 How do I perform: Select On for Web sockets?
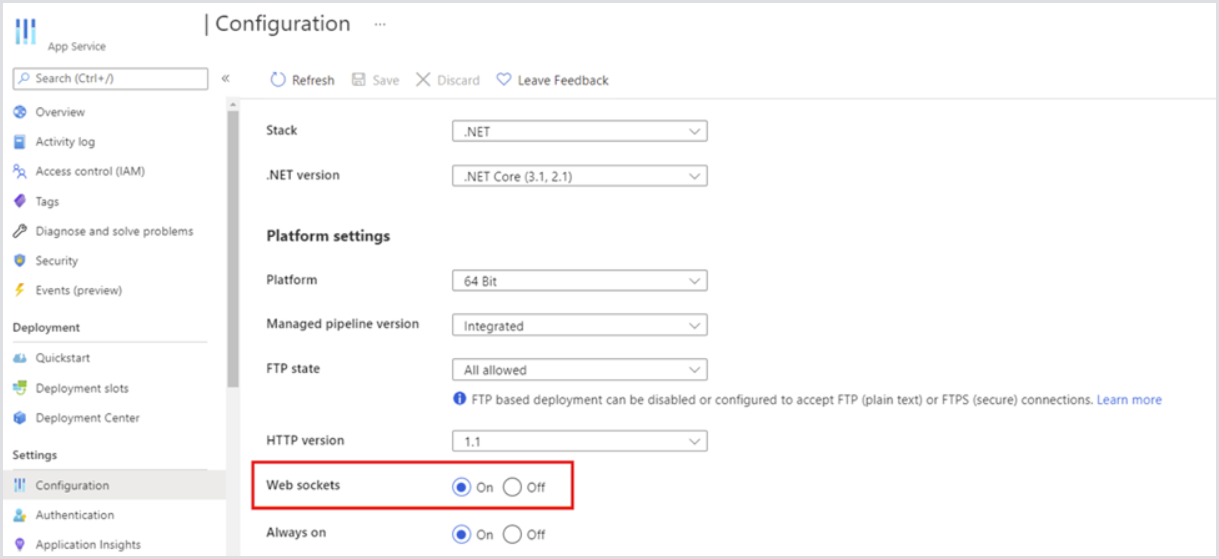point(461,487)
